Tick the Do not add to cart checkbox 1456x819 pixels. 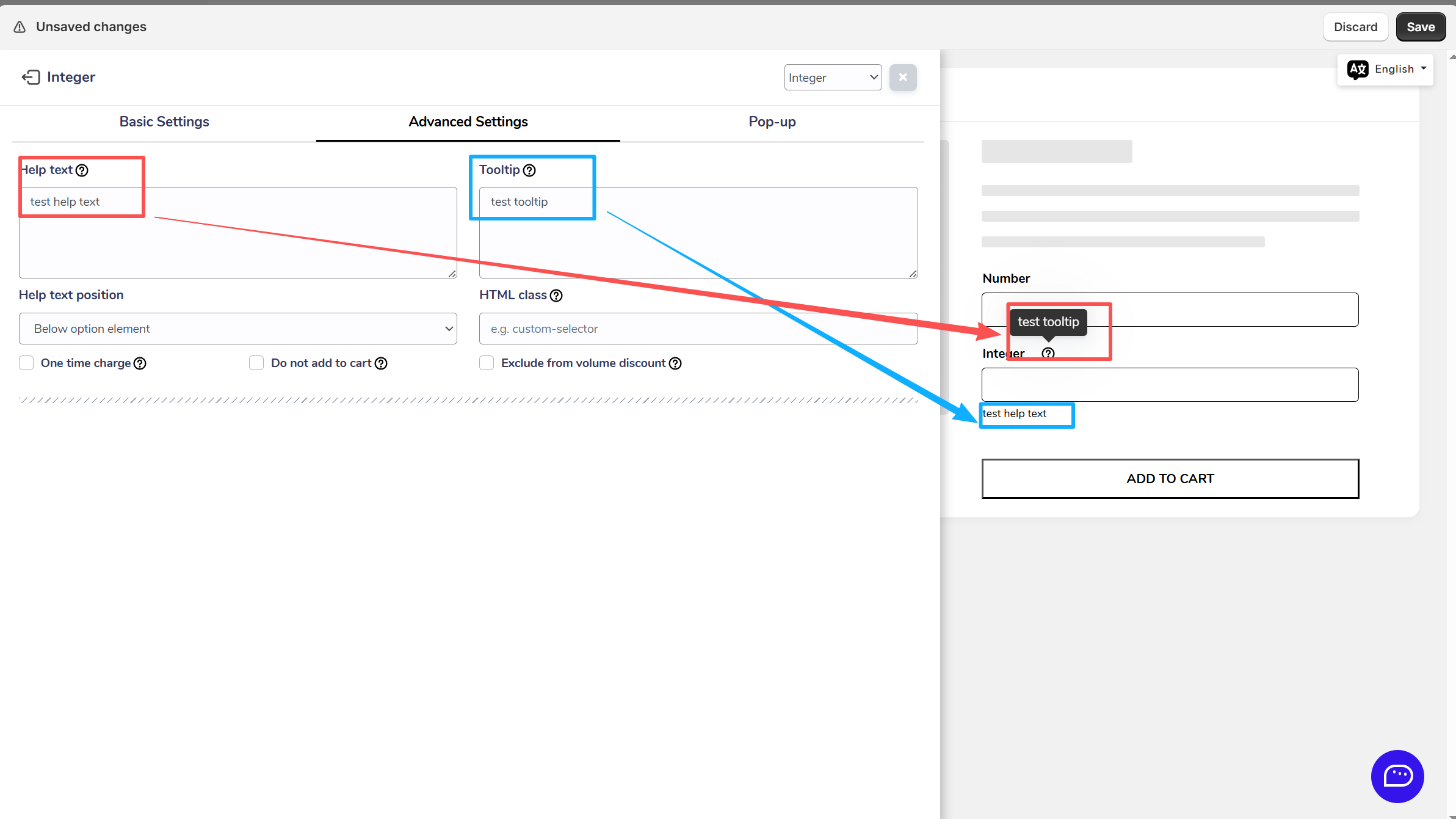256,363
